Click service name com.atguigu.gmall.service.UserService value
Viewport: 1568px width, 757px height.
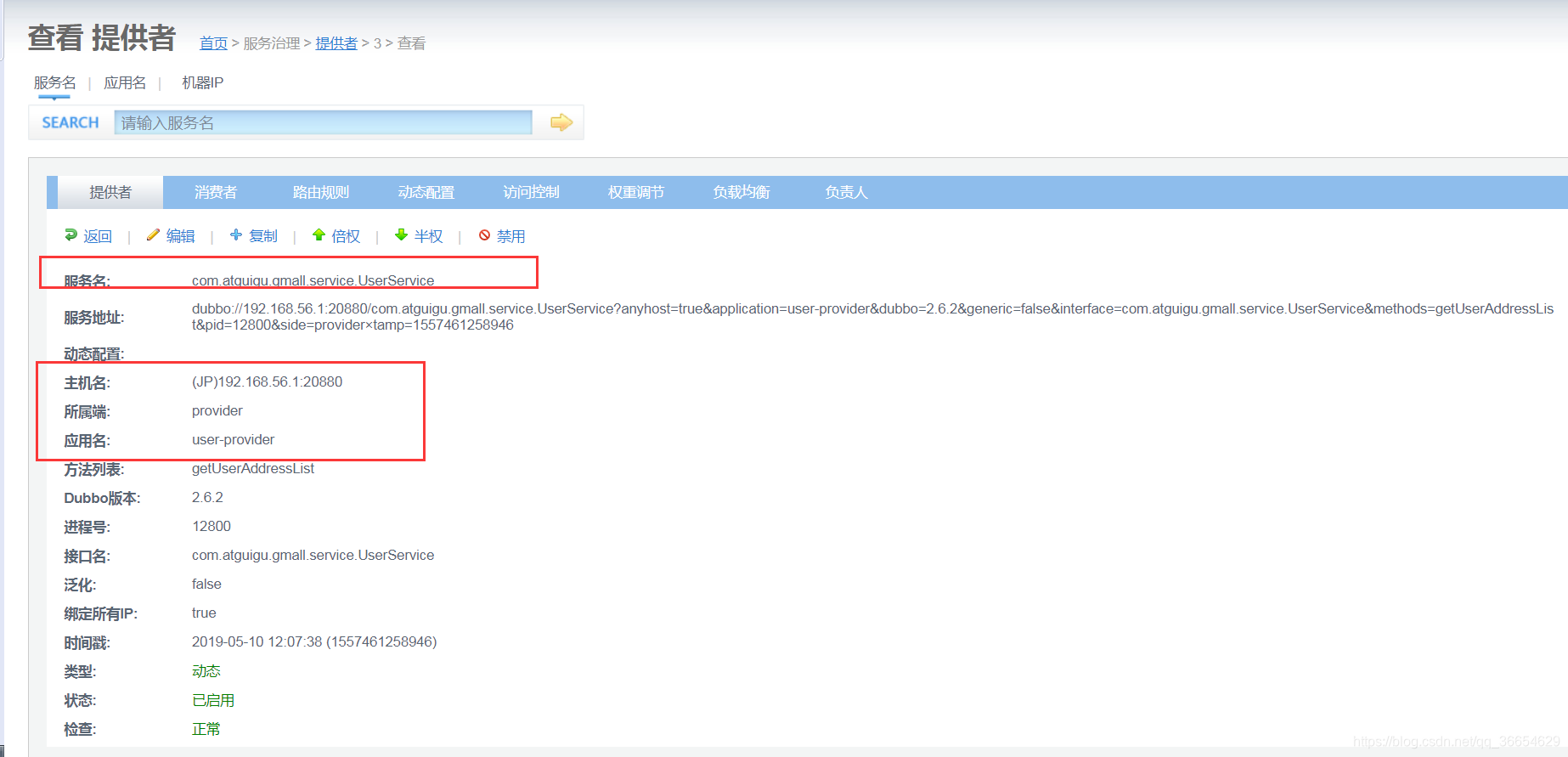[x=313, y=280]
